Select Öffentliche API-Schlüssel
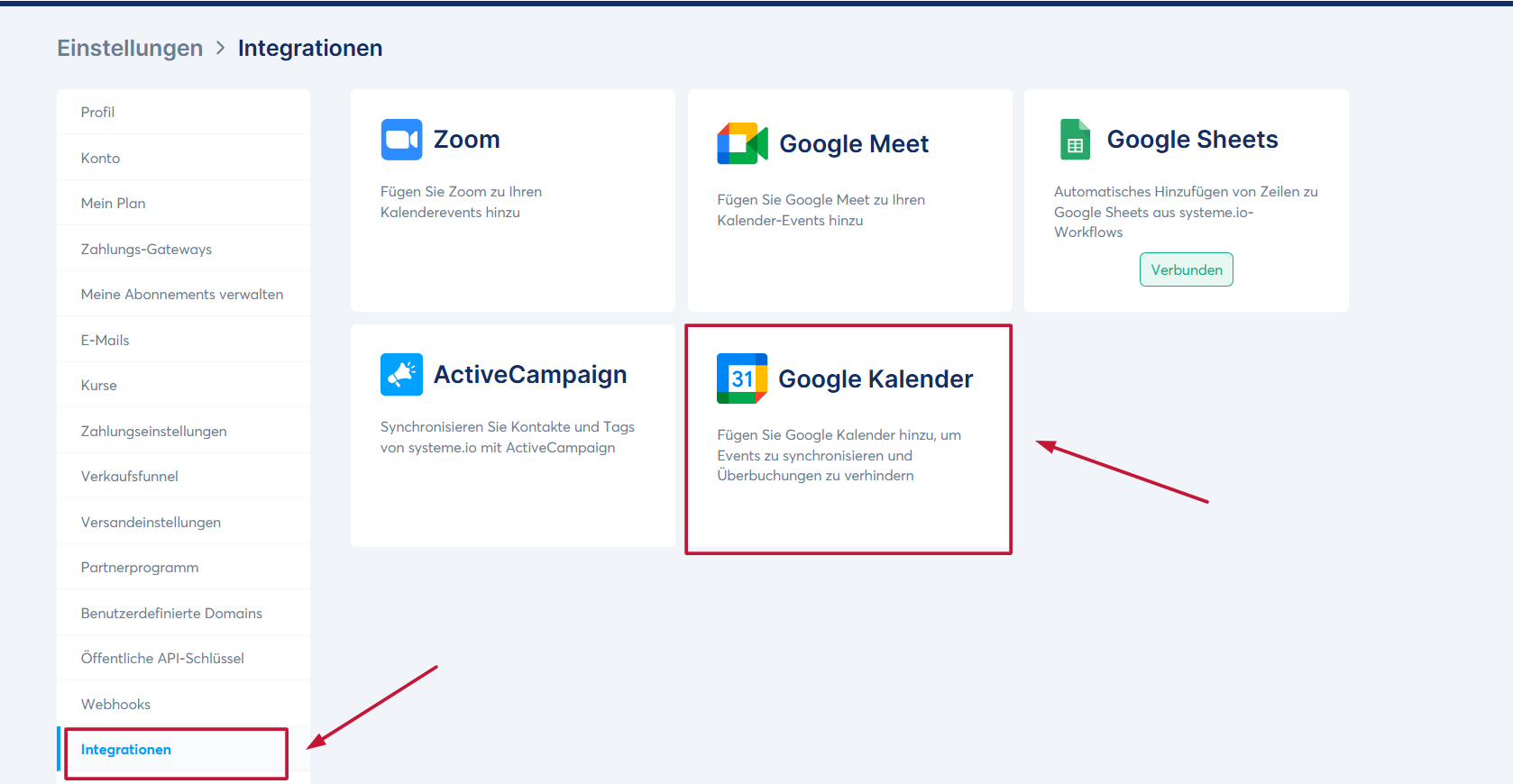 pos(184,658)
